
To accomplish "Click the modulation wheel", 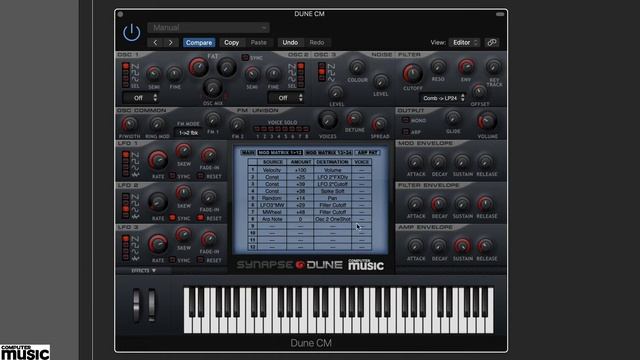I will pyautogui.click(x=152, y=304).
